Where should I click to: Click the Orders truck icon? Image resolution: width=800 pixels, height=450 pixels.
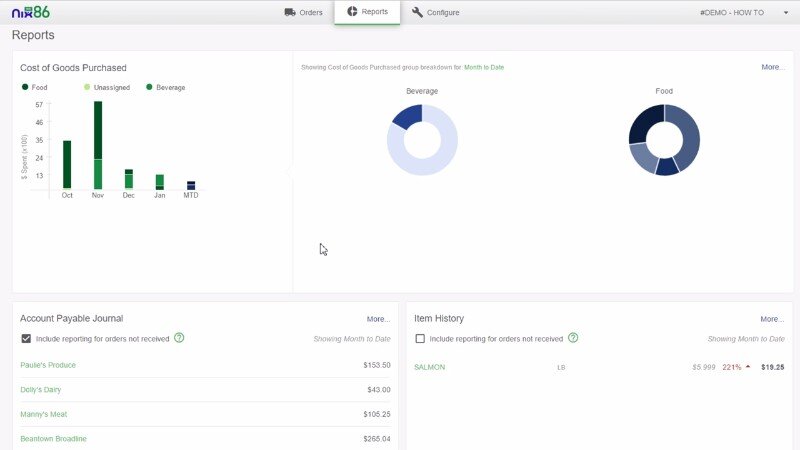point(290,12)
